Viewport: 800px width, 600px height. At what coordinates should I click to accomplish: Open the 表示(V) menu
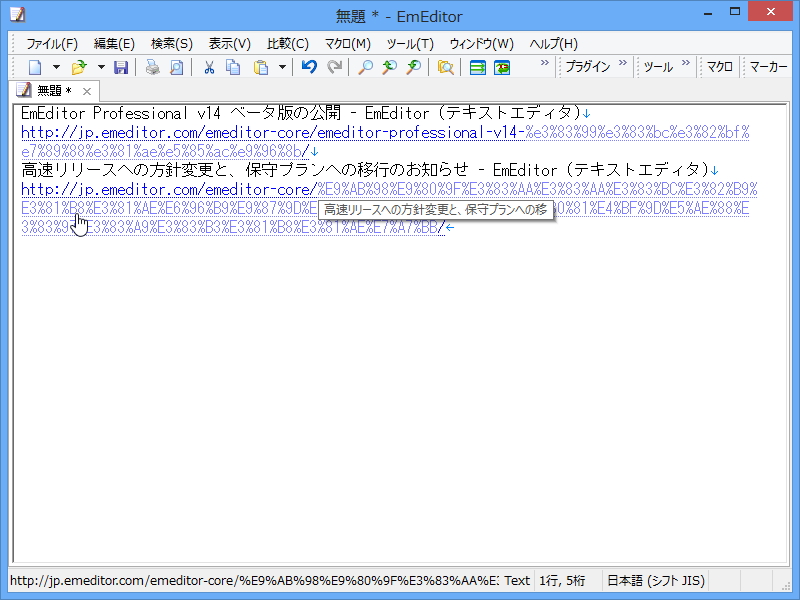pos(230,44)
